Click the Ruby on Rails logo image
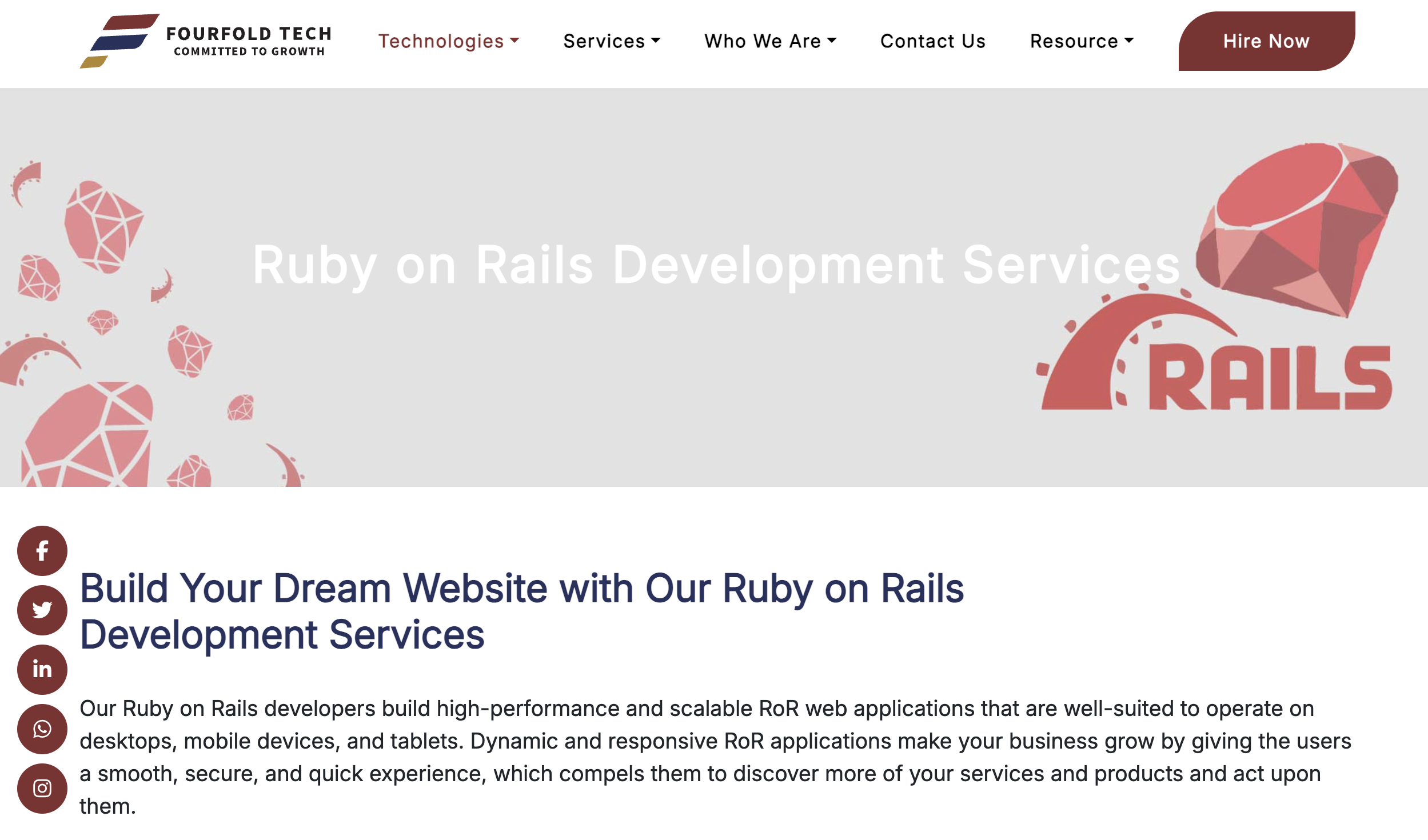 pyautogui.click(x=1218, y=277)
